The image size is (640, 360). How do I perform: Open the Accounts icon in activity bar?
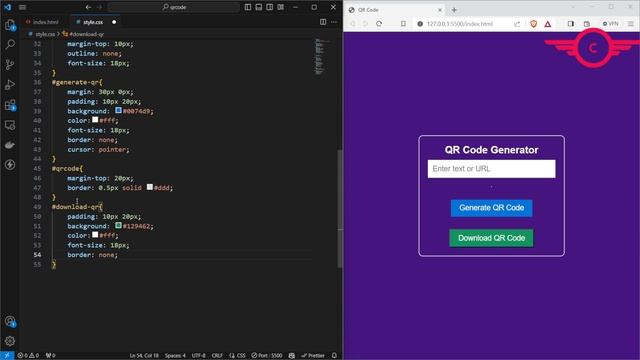pos(10,322)
